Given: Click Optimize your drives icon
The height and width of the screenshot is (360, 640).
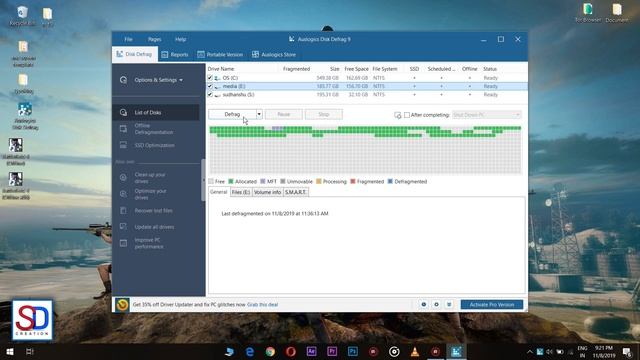Looking at the screenshot, I should pyautogui.click(x=123, y=194).
